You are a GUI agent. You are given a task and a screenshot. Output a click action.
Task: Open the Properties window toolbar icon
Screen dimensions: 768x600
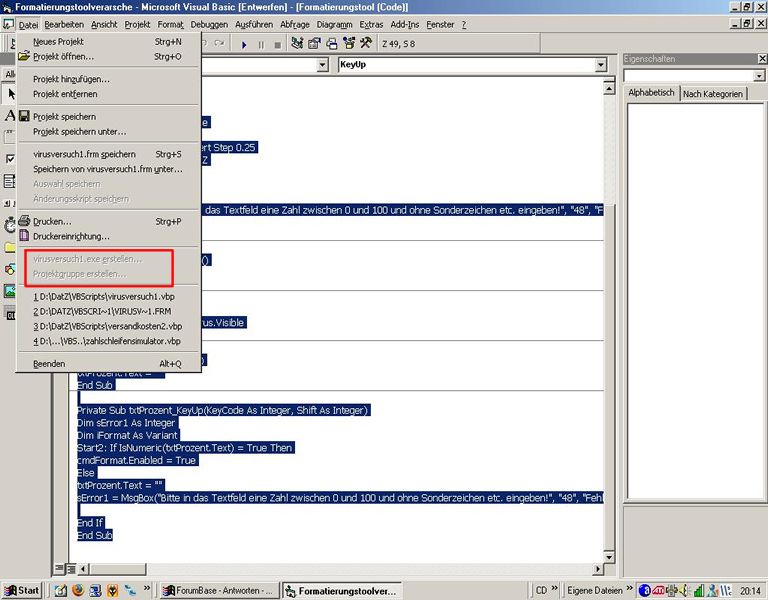click(314, 44)
